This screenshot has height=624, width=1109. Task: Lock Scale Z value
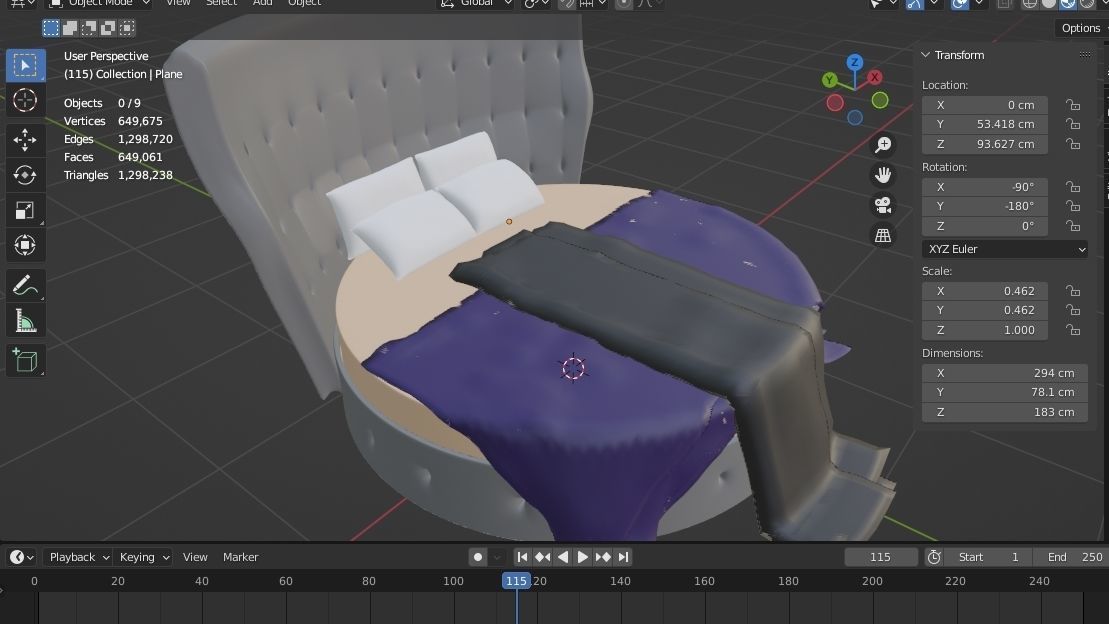pos(1074,330)
